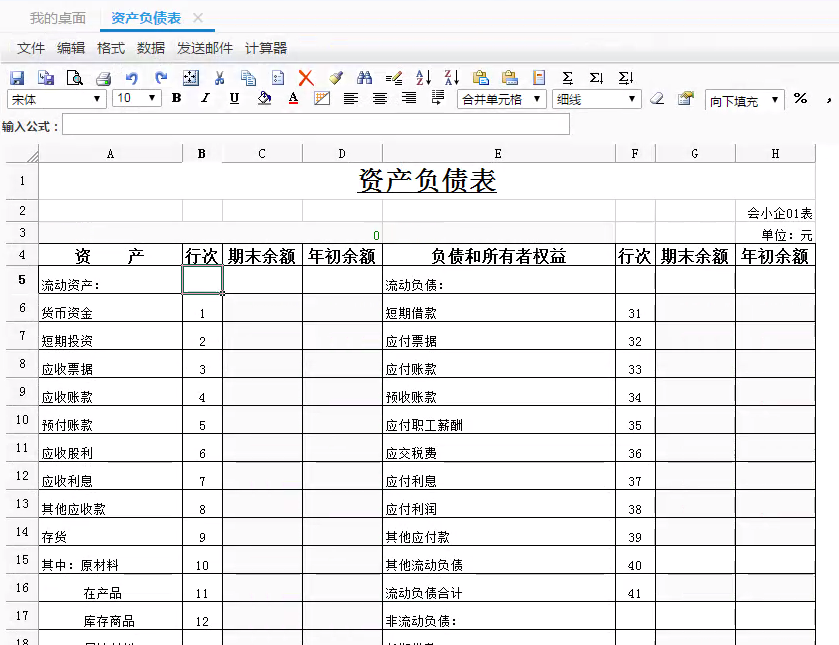Click the Save As icon with two disks
This screenshot has width=839, height=645.
(x=46, y=78)
